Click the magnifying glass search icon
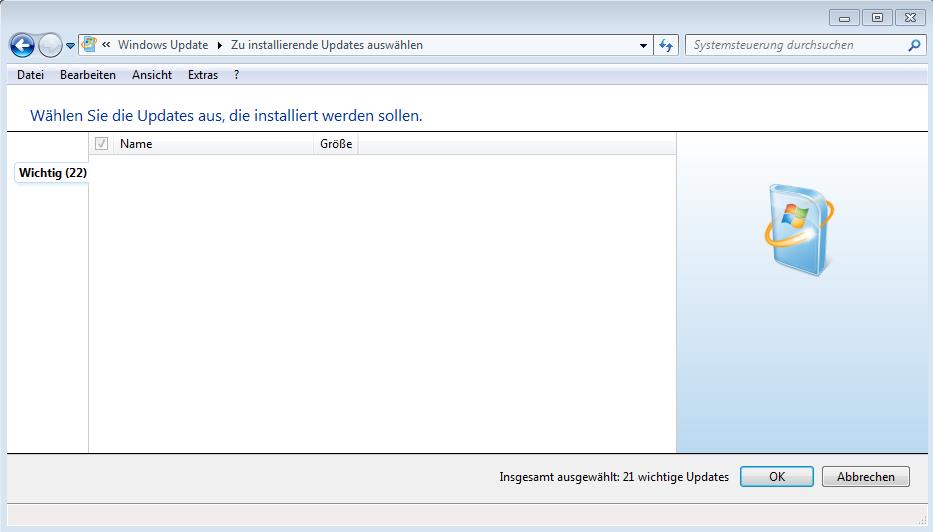This screenshot has width=933, height=532. (x=915, y=45)
